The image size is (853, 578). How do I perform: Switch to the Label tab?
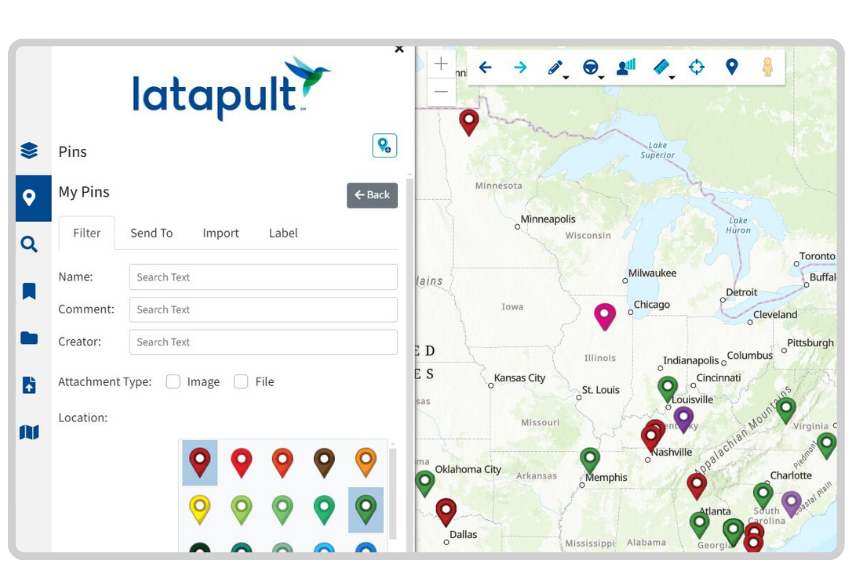[x=283, y=233]
